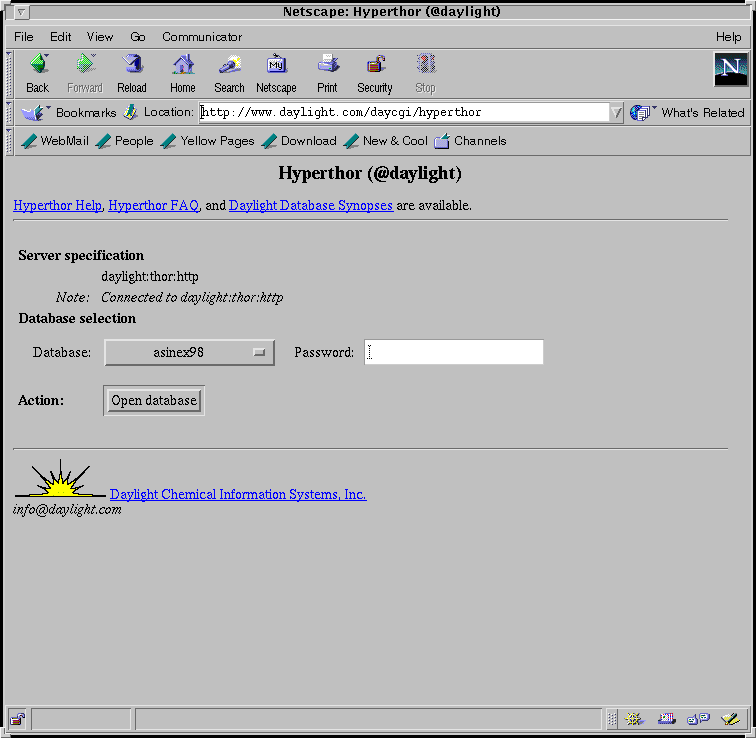Click into the Password field
The width and height of the screenshot is (756, 738).
click(454, 352)
